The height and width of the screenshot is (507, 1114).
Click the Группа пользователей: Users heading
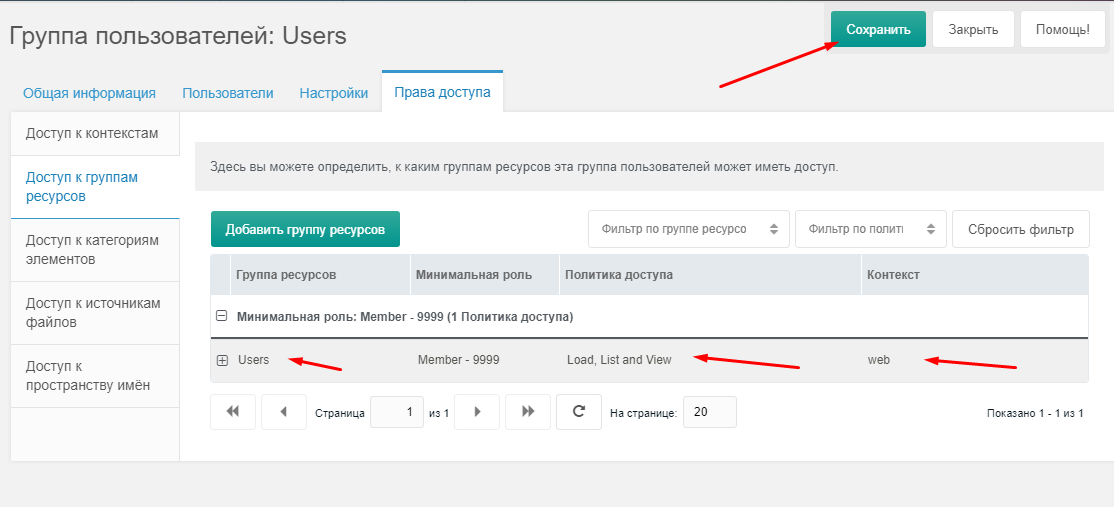pyautogui.click(x=178, y=36)
